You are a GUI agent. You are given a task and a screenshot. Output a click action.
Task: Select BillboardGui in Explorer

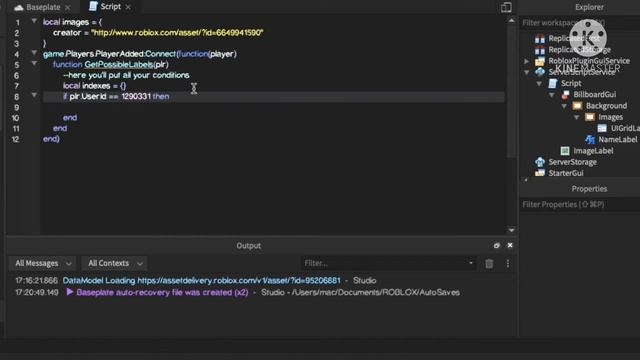pos(594,95)
